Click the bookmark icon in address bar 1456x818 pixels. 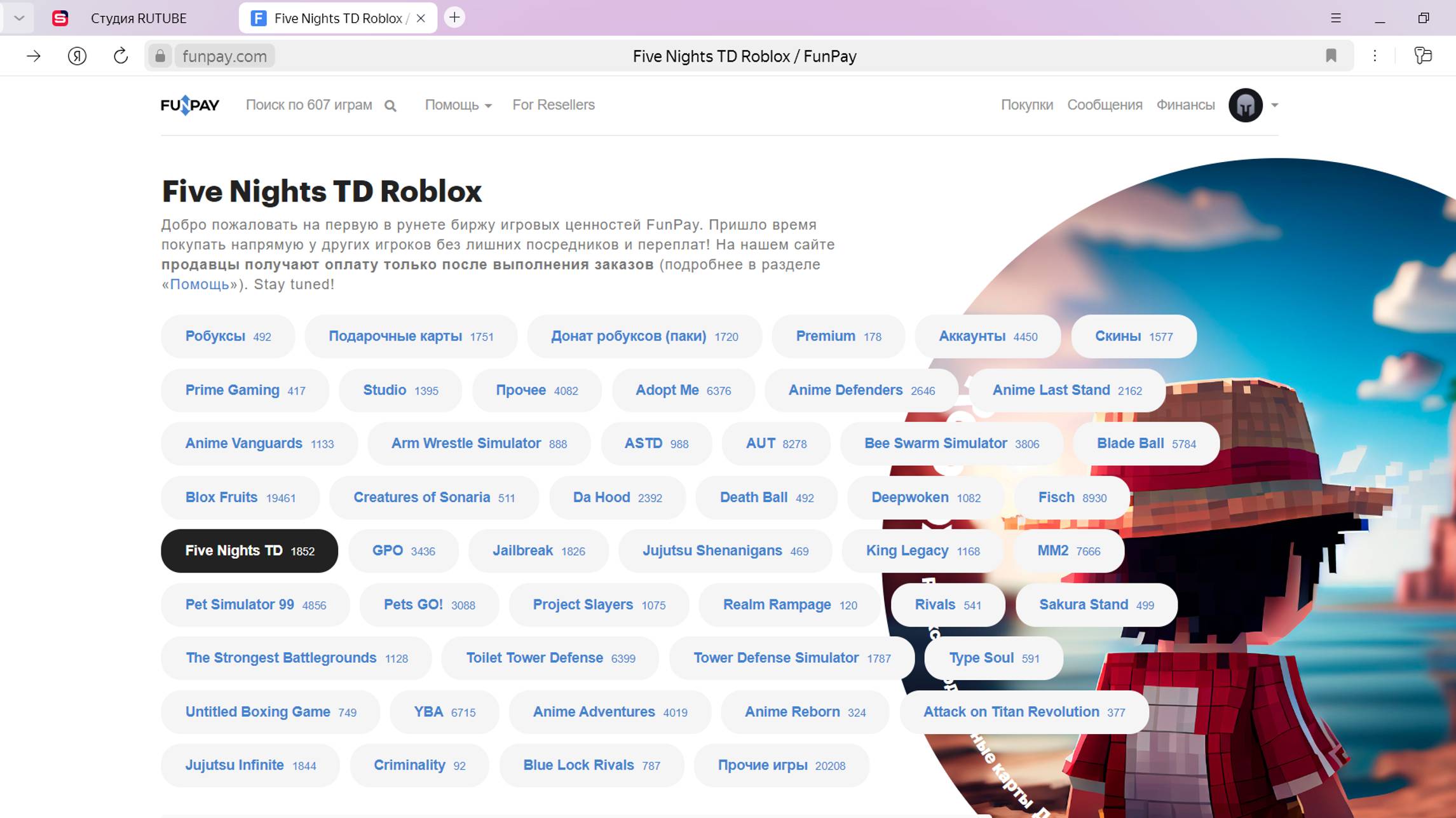(1331, 56)
